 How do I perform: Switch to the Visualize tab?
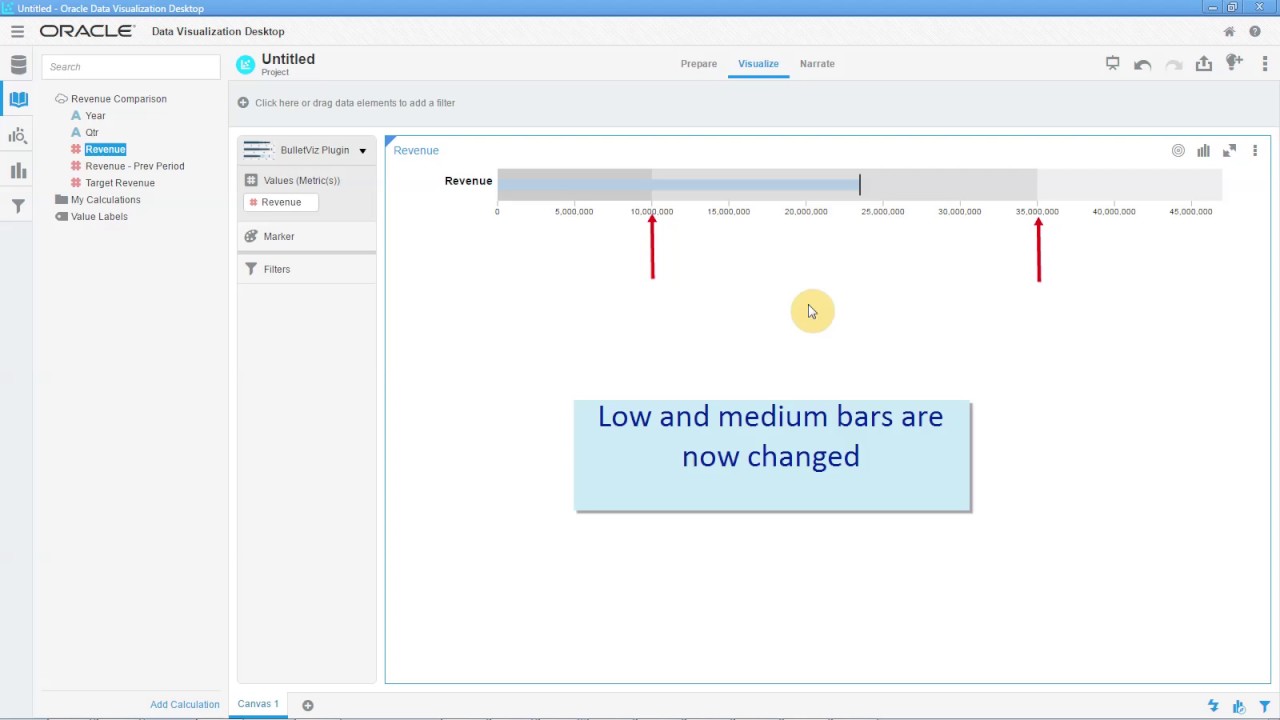[x=758, y=64]
